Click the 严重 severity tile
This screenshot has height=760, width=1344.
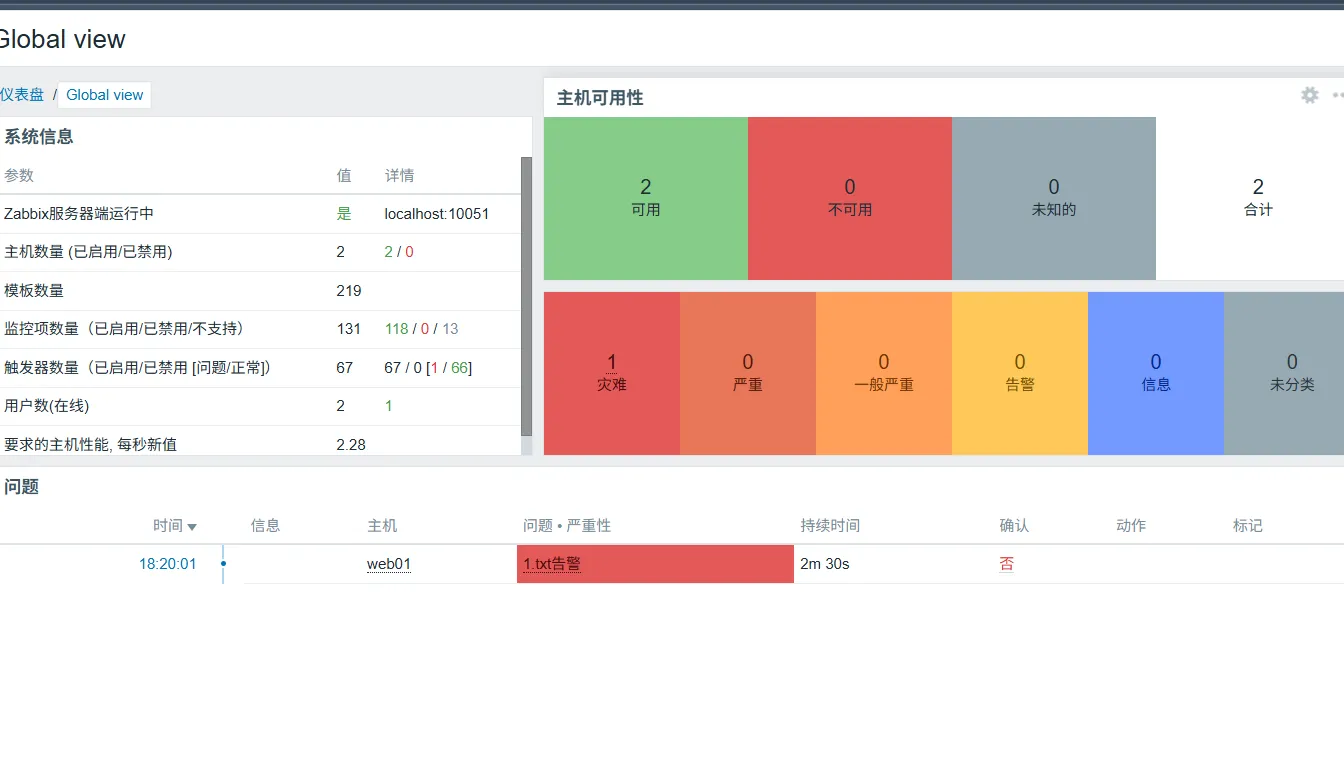click(747, 373)
